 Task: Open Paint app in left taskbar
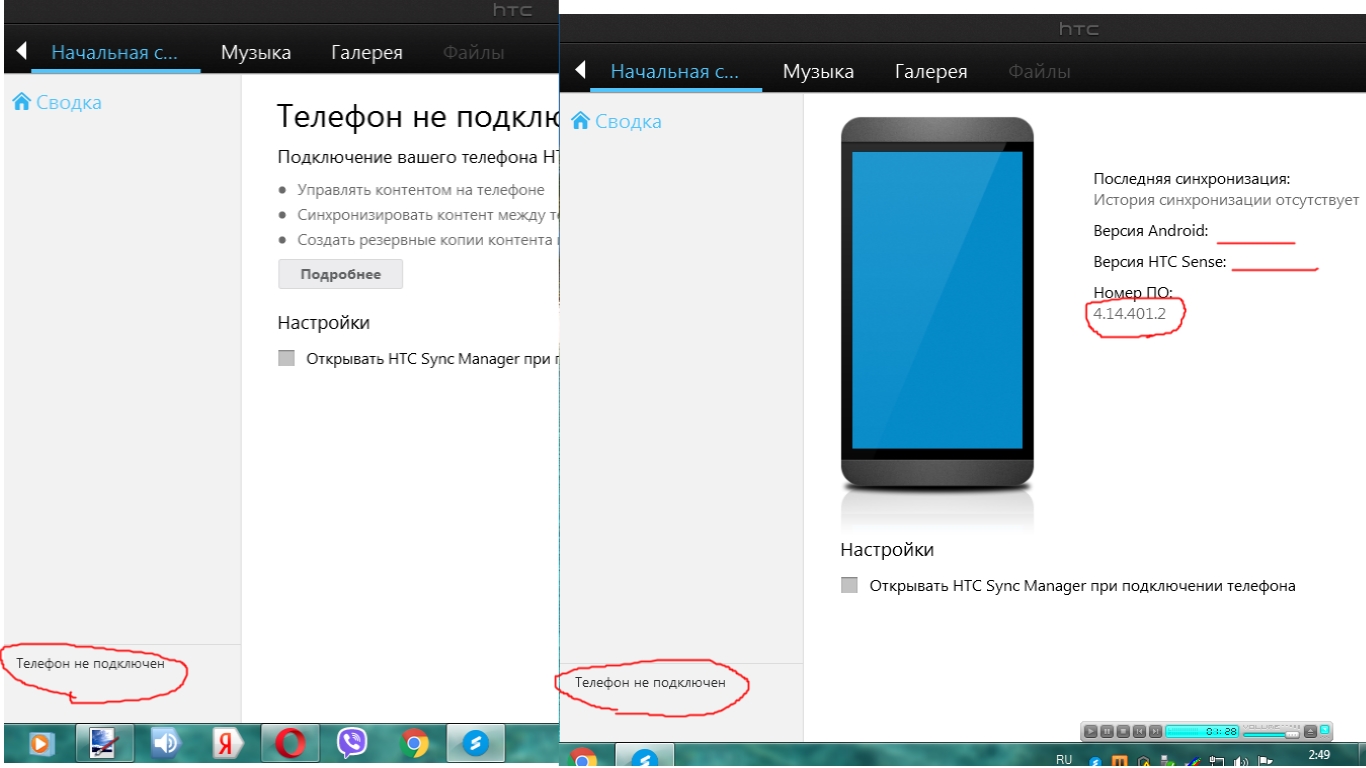(104, 743)
